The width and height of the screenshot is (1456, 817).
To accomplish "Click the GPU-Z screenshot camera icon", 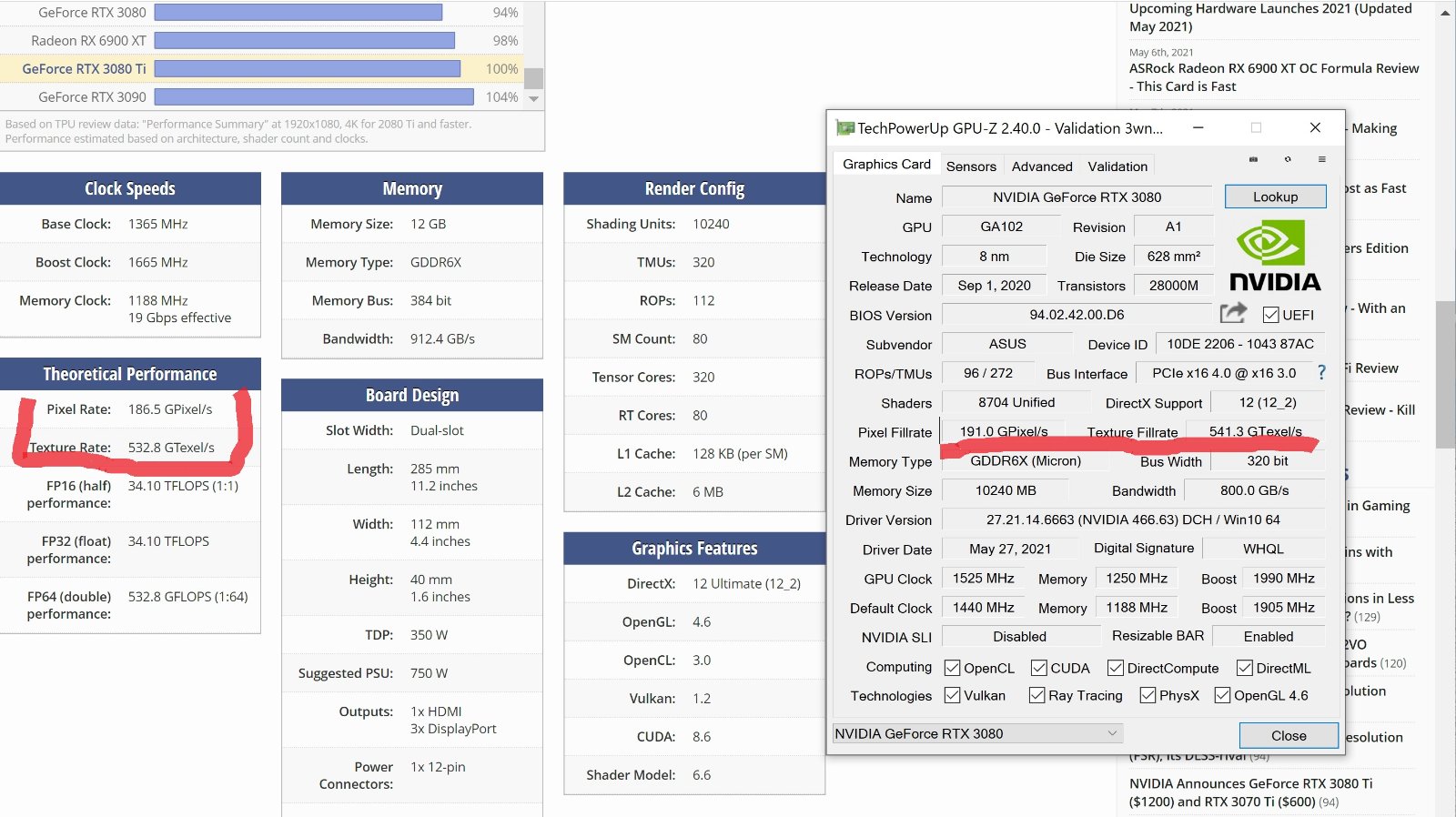I will tap(1253, 159).
